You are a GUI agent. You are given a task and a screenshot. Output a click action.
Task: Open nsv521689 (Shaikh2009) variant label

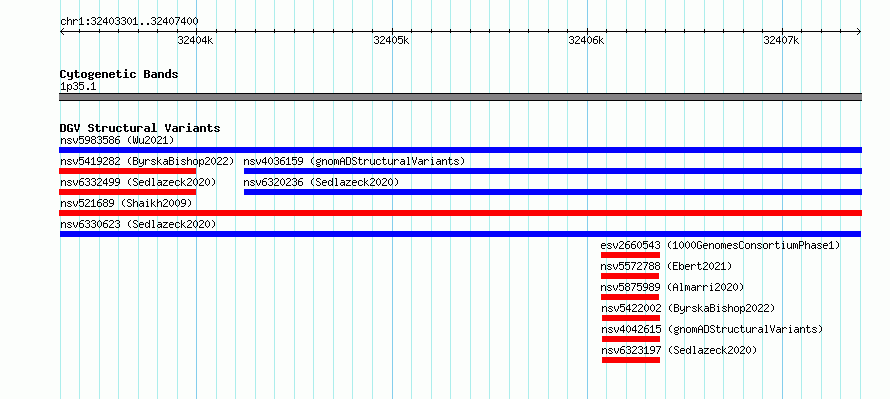click(x=126, y=203)
